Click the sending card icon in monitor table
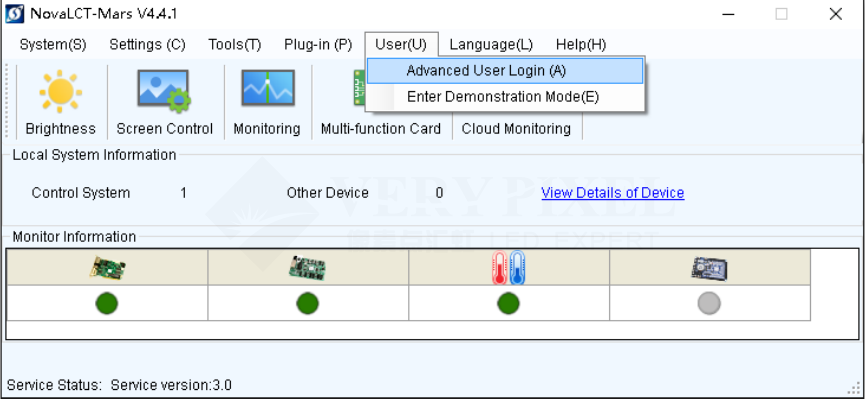Image resolution: width=865 pixels, height=399 pixels. [108, 268]
